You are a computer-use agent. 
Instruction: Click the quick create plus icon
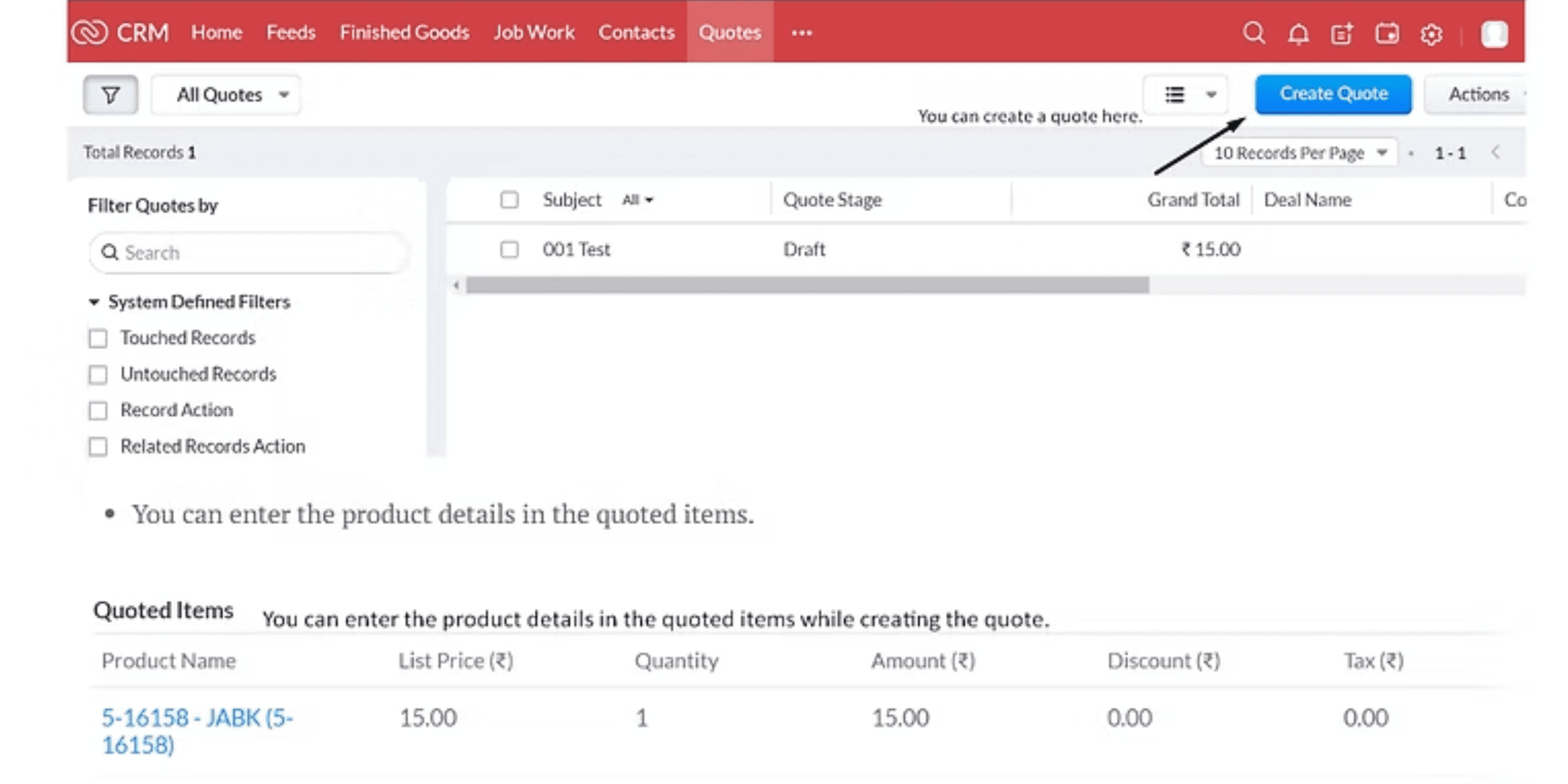(1342, 33)
